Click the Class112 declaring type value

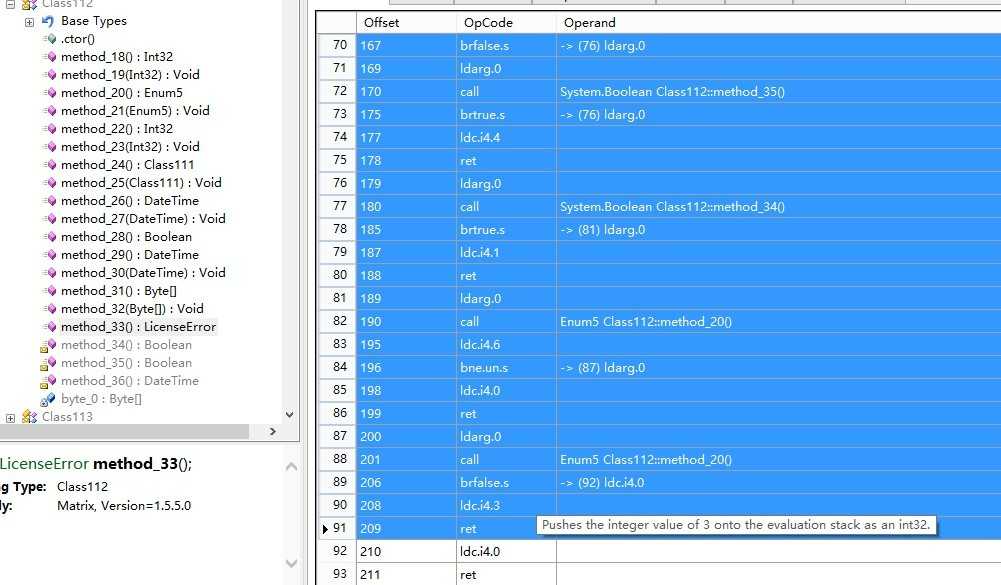(82, 487)
